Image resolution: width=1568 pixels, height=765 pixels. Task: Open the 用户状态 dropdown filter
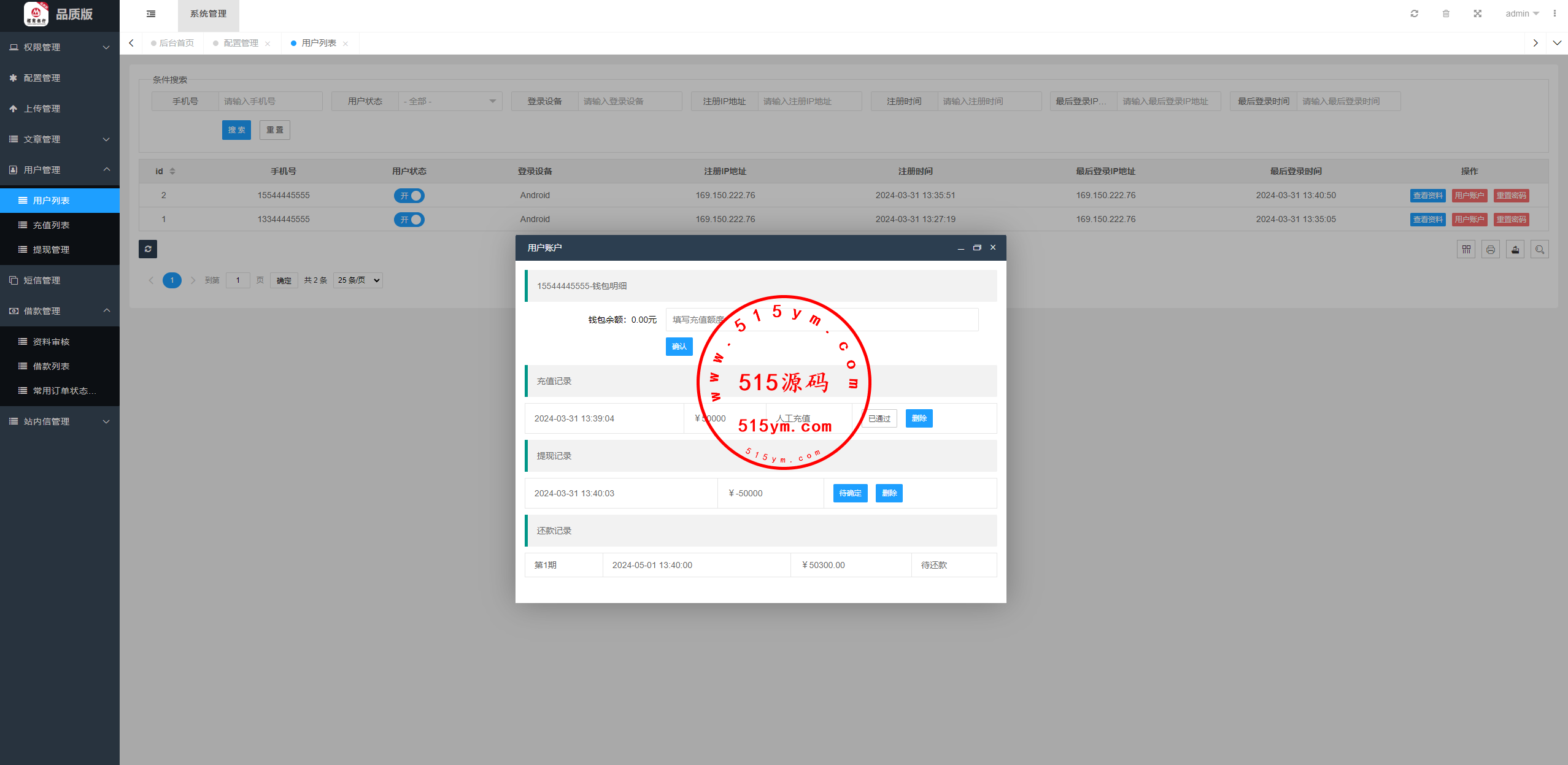[x=450, y=101]
